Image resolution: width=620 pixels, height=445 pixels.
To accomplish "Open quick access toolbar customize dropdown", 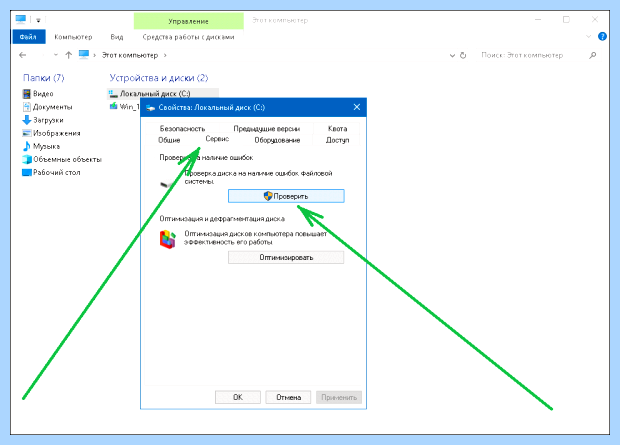I will pos(38,20).
